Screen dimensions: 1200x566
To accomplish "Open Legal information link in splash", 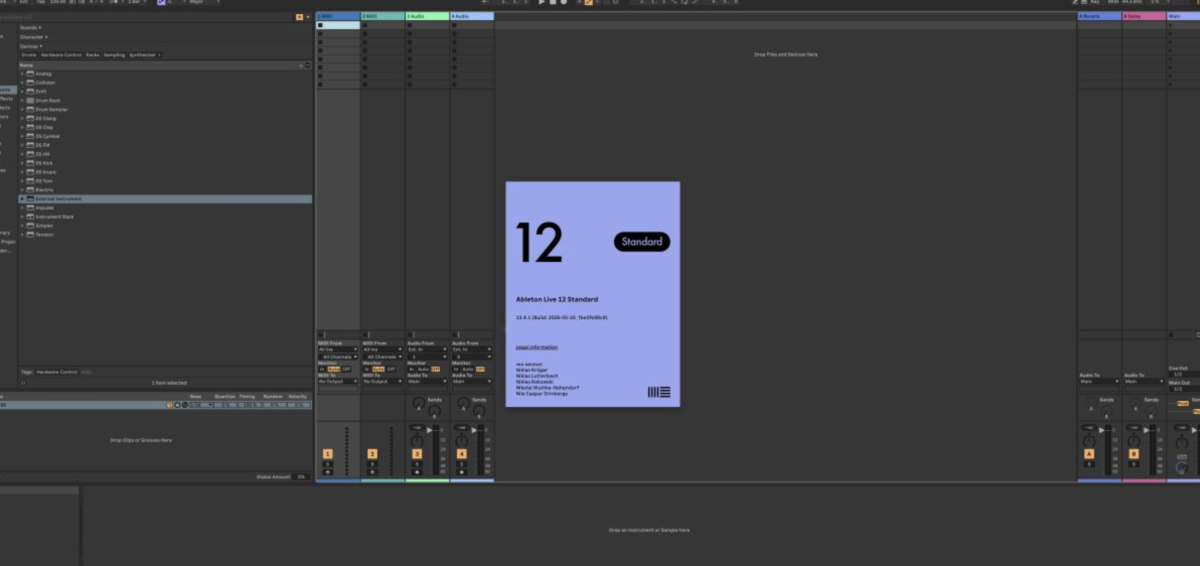I will coord(537,347).
